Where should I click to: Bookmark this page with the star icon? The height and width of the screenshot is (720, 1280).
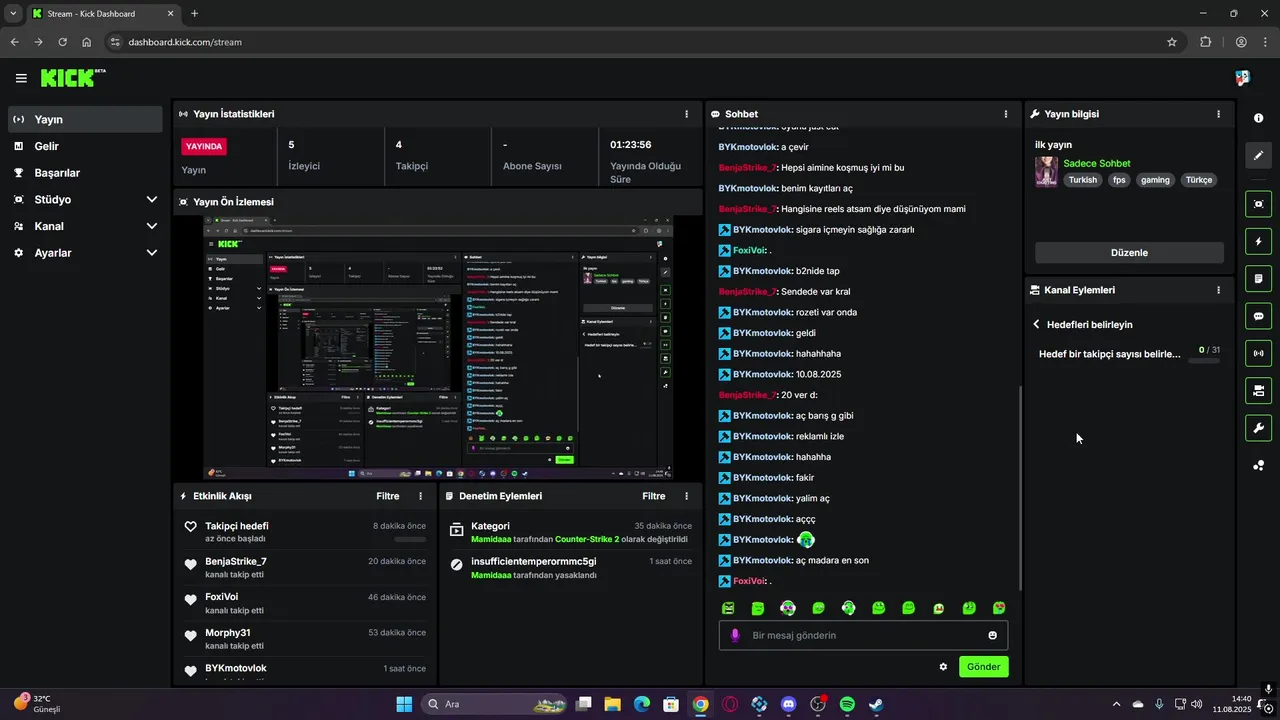1171,42
